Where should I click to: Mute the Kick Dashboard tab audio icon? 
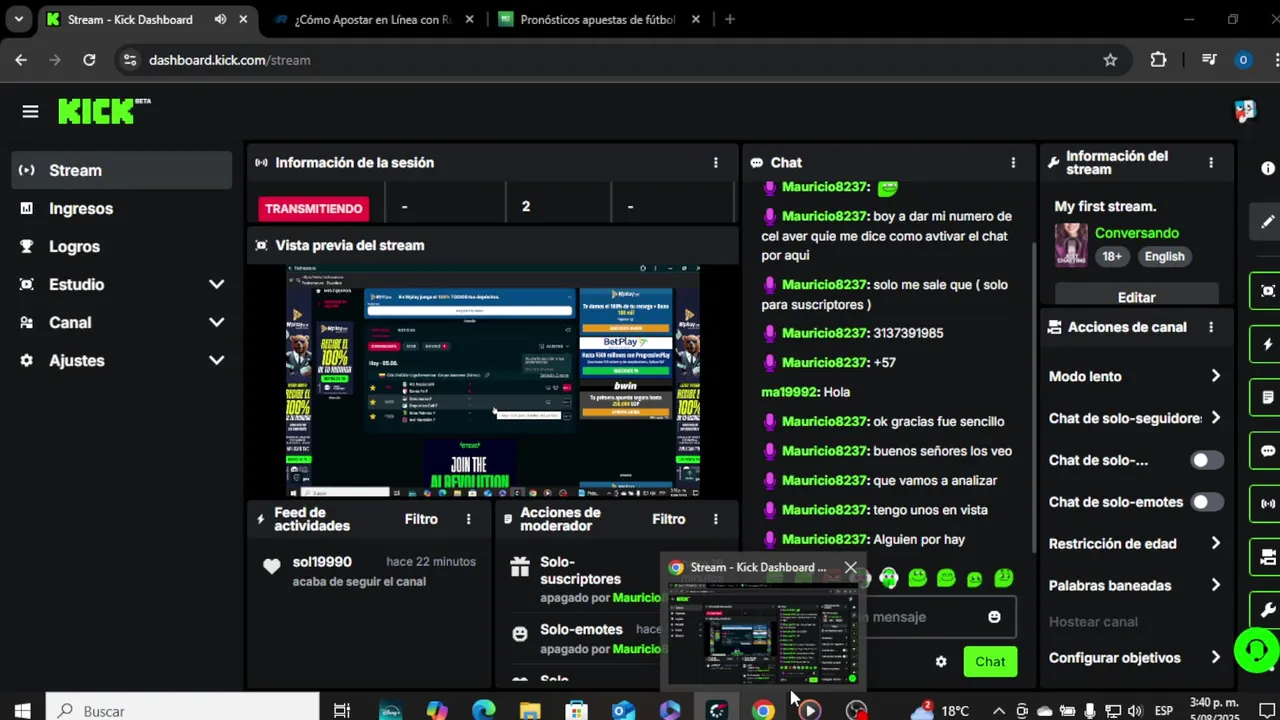(x=220, y=19)
